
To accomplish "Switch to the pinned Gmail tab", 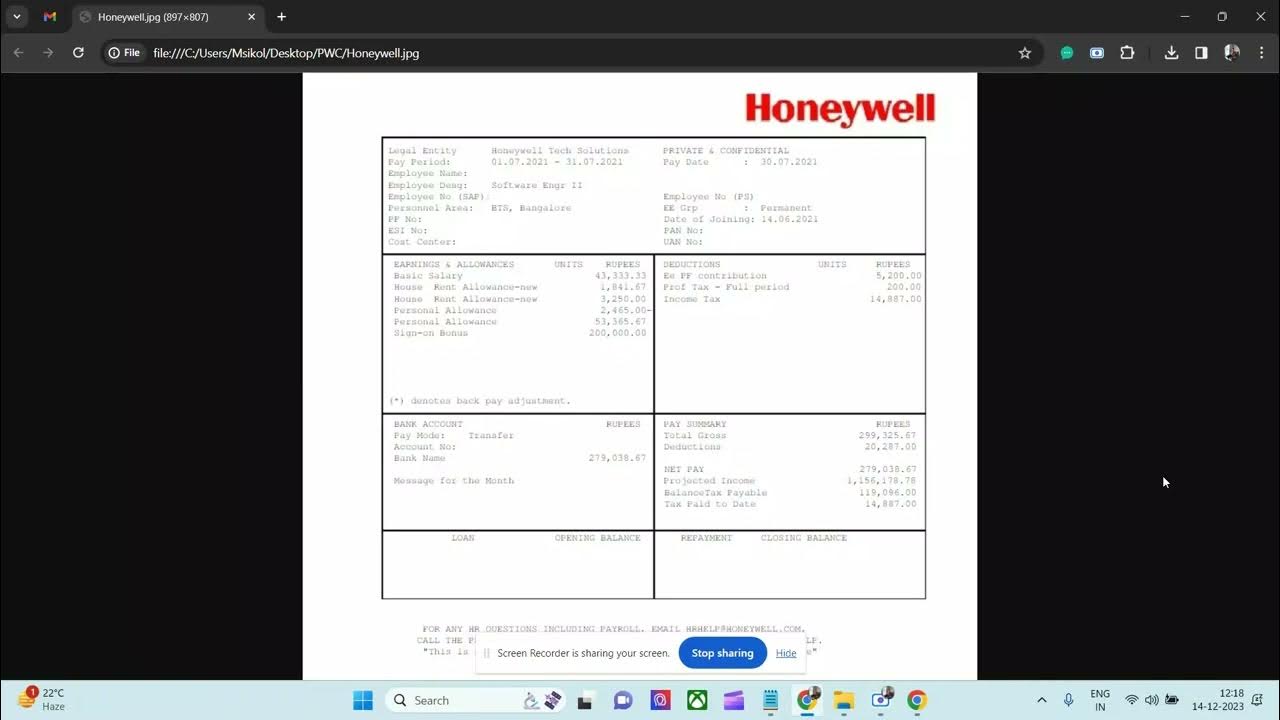I will [x=50, y=17].
